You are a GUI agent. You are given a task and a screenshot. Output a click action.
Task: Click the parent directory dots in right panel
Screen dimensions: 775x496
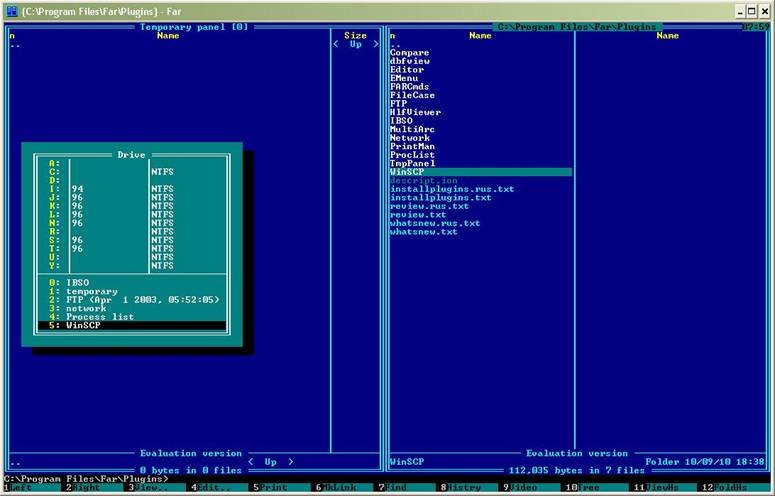(x=395, y=44)
